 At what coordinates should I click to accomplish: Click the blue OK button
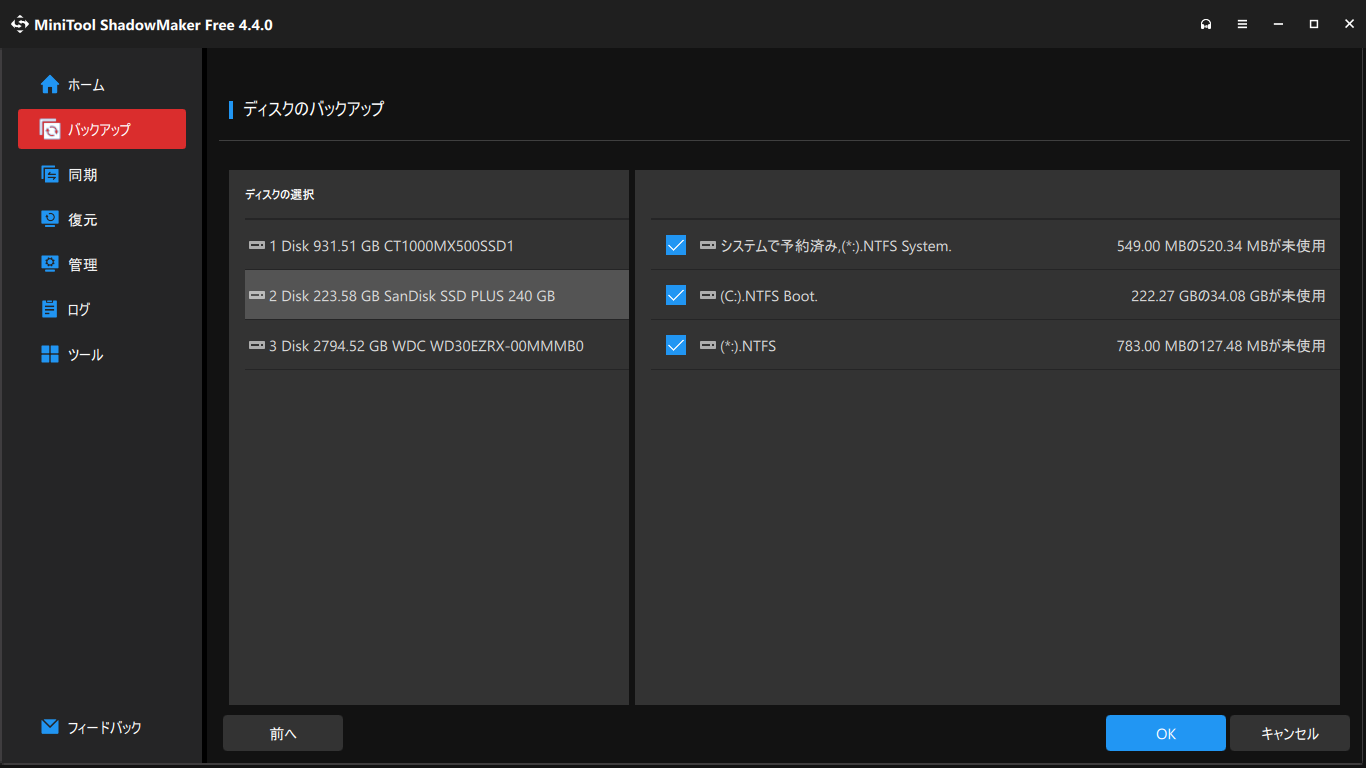tap(1165, 733)
